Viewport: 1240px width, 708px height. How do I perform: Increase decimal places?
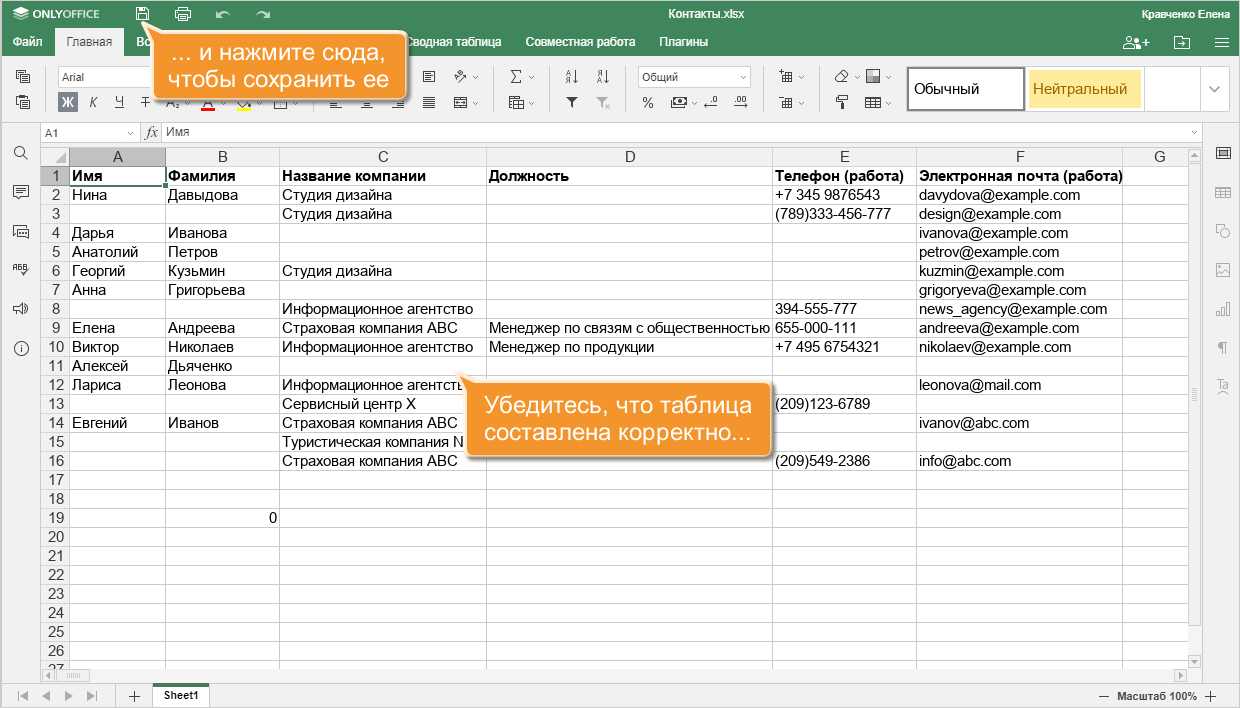click(x=740, y=102)
